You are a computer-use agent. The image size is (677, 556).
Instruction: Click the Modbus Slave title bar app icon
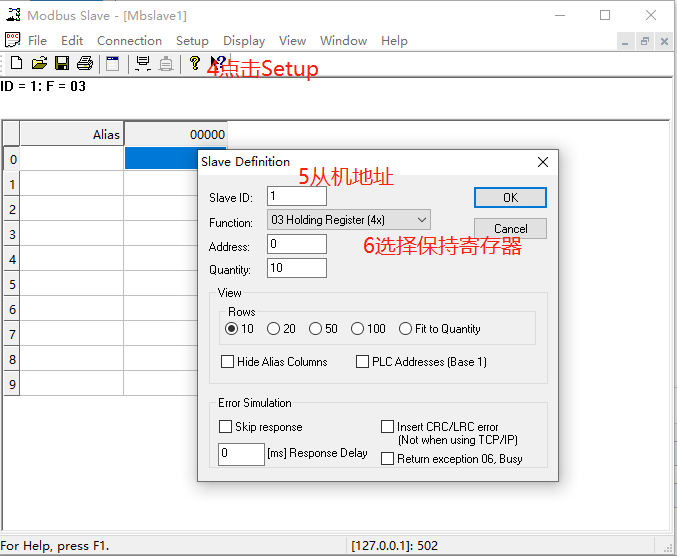pyautogui.click(x=13, y=15)
